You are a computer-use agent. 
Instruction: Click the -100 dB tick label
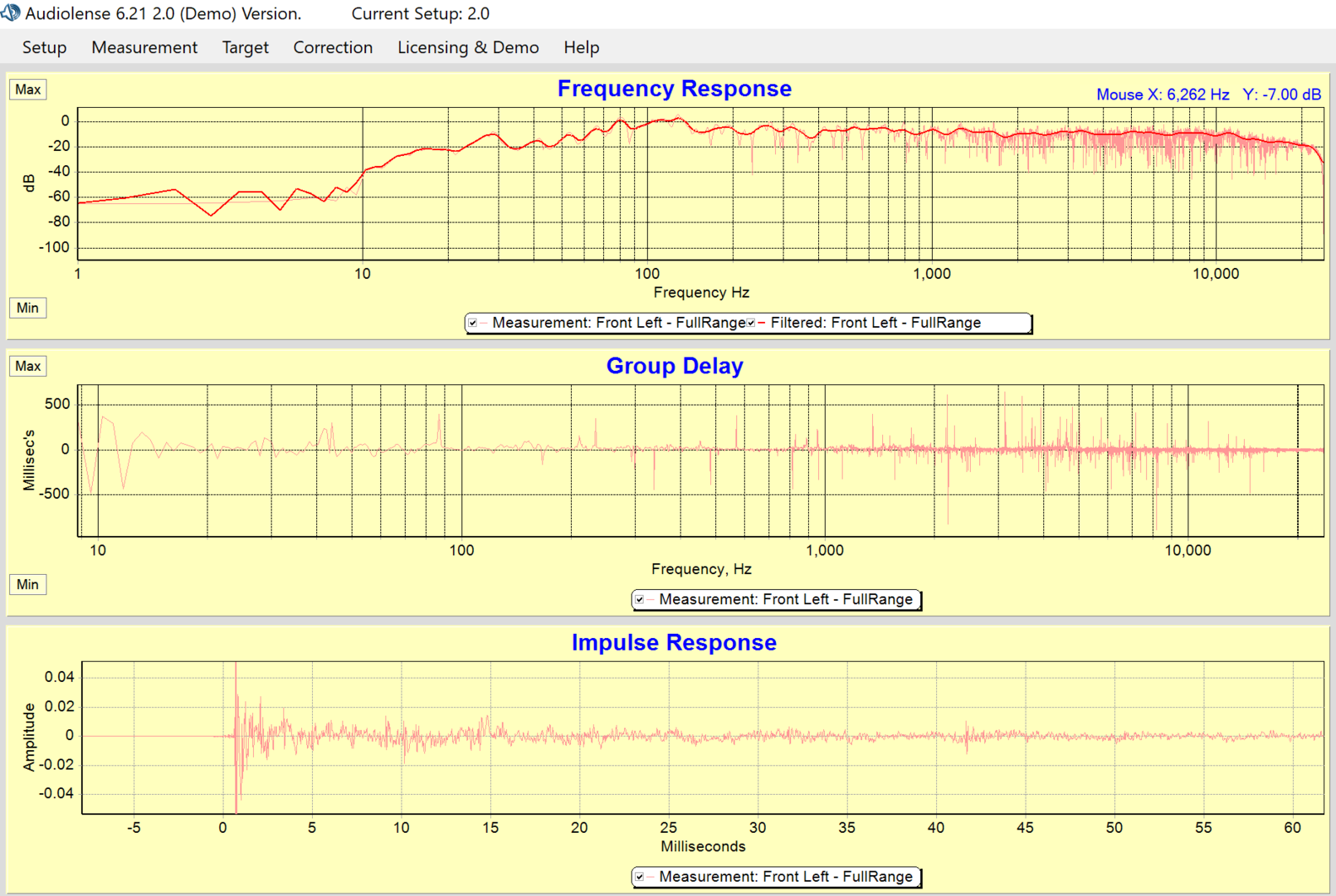coord(54,247)
